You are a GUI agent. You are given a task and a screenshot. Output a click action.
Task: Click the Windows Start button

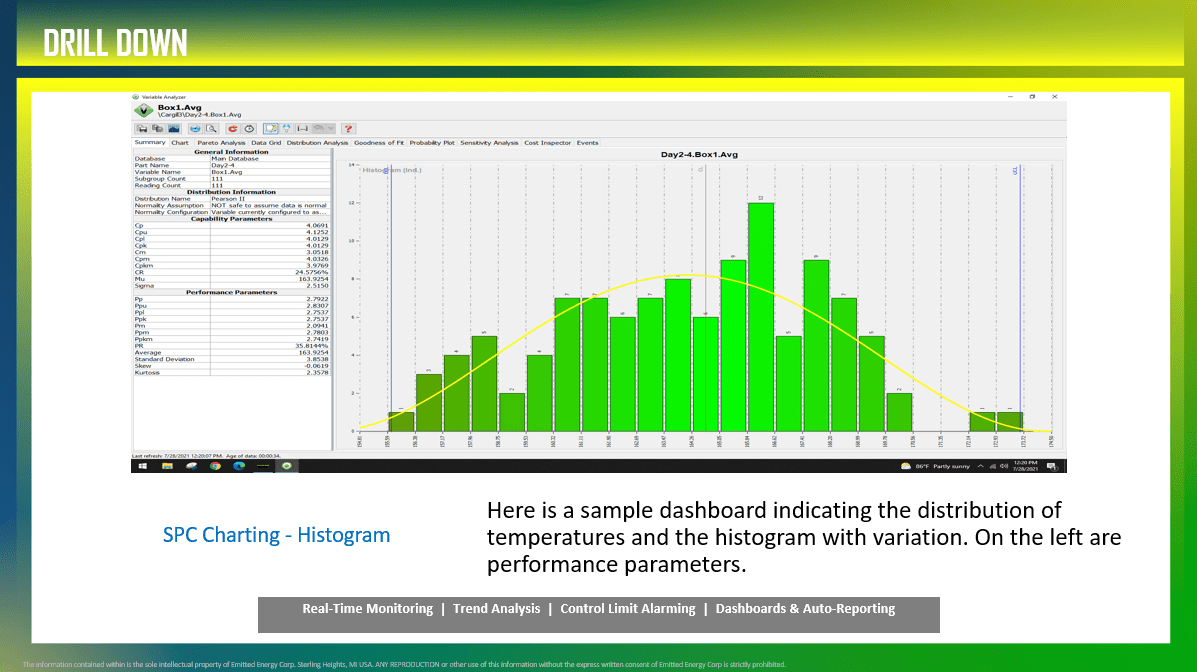click(x=143, y=466)
